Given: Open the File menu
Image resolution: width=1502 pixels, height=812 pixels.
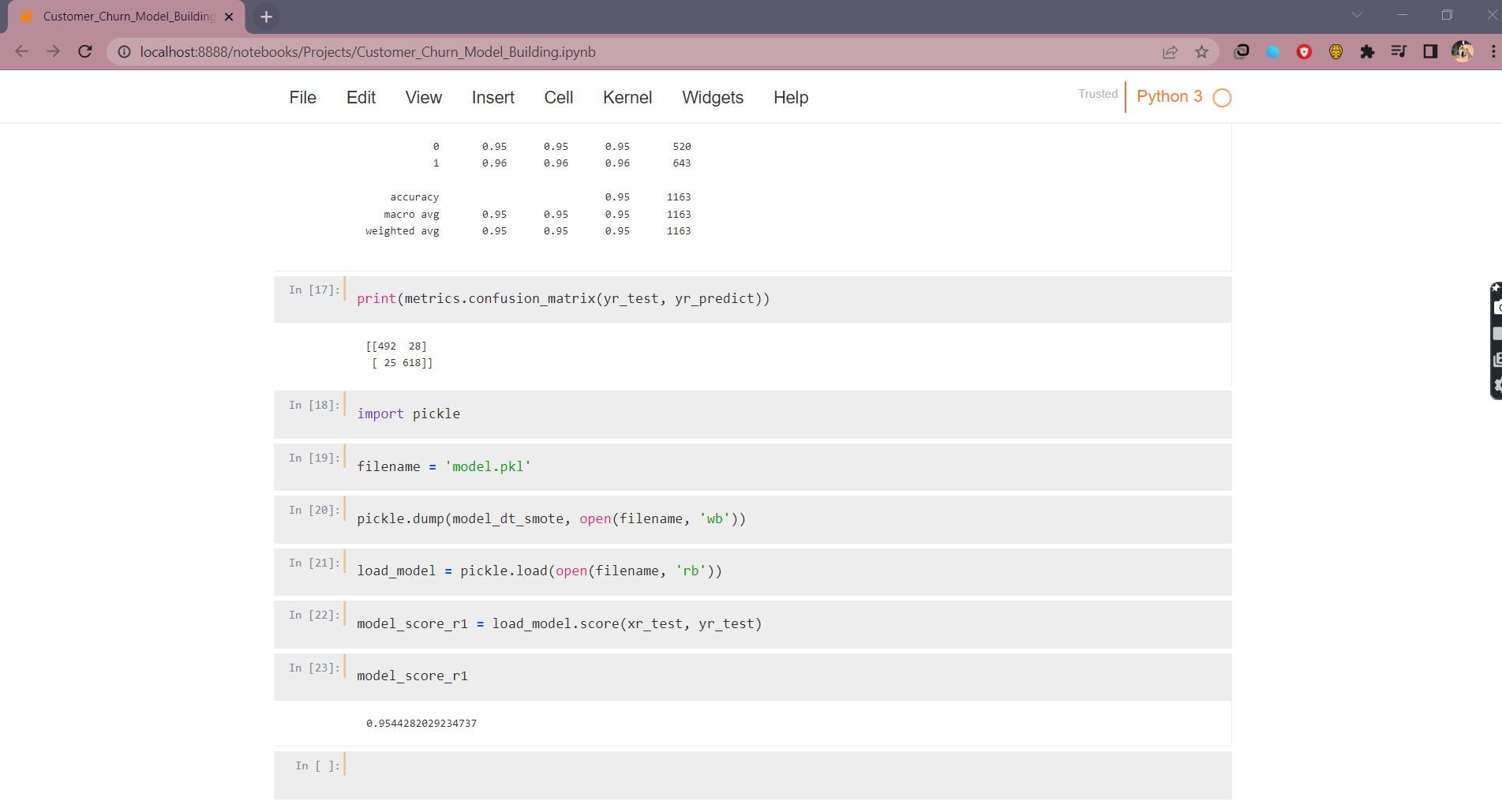Looking at the screenshot, I should (x=302, y=97).
